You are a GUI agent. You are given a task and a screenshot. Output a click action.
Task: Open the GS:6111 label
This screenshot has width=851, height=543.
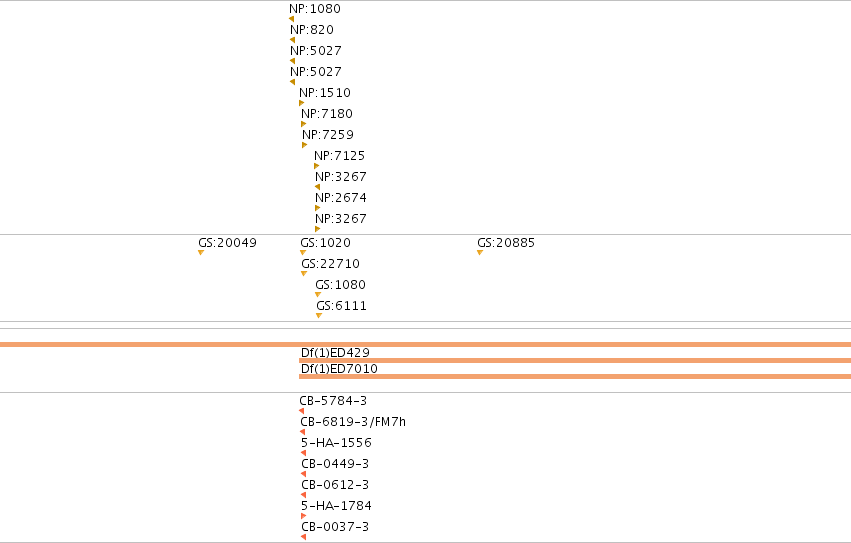(342, 306)
